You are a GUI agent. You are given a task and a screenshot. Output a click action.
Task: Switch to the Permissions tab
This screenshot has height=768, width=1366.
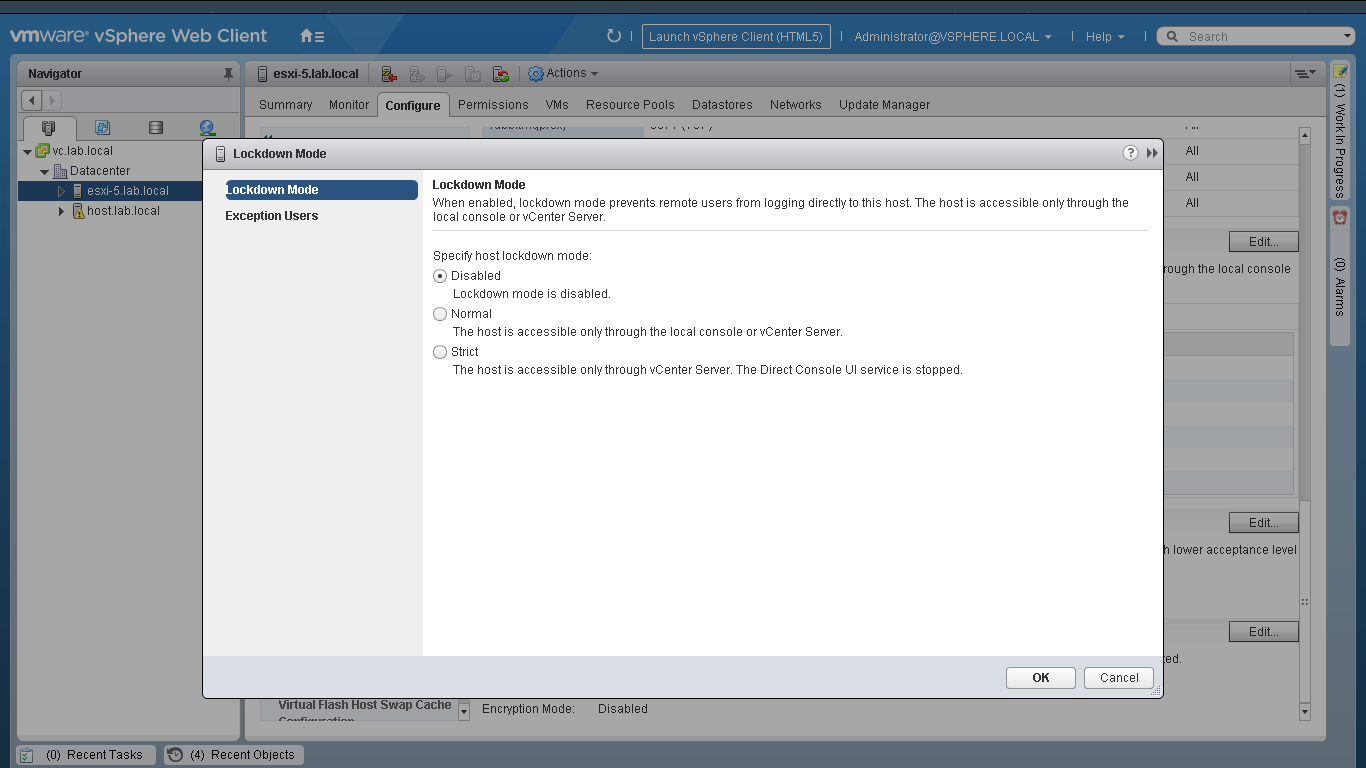coord(492,104)
